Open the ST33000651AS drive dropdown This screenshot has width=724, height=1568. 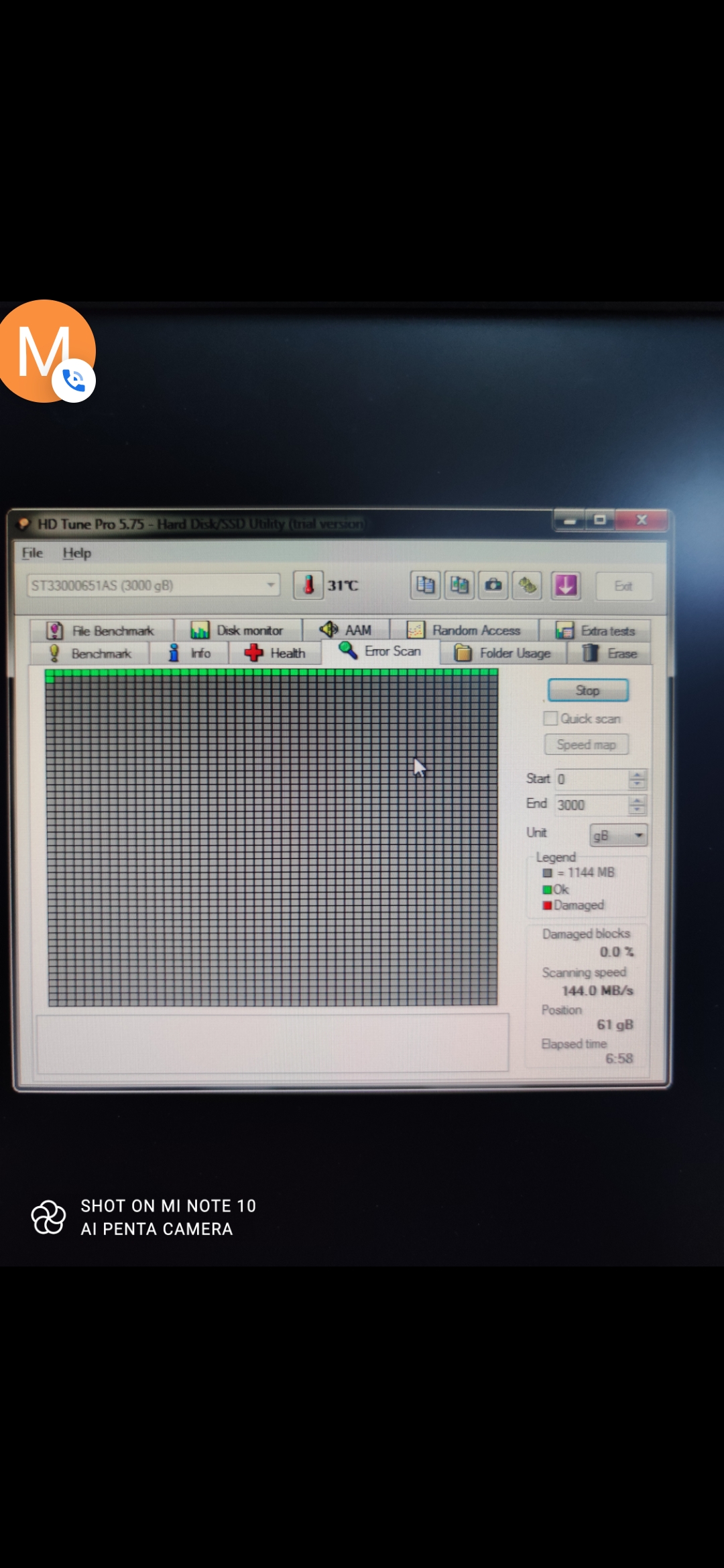[x=153, y=585]
